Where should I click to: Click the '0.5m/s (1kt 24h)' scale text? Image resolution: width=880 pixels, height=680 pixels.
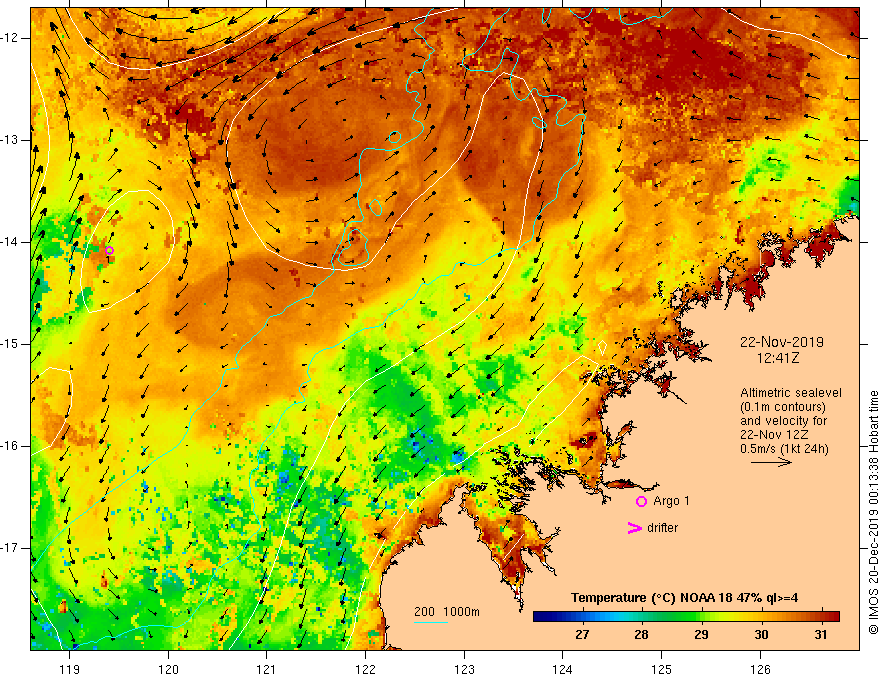784,449
